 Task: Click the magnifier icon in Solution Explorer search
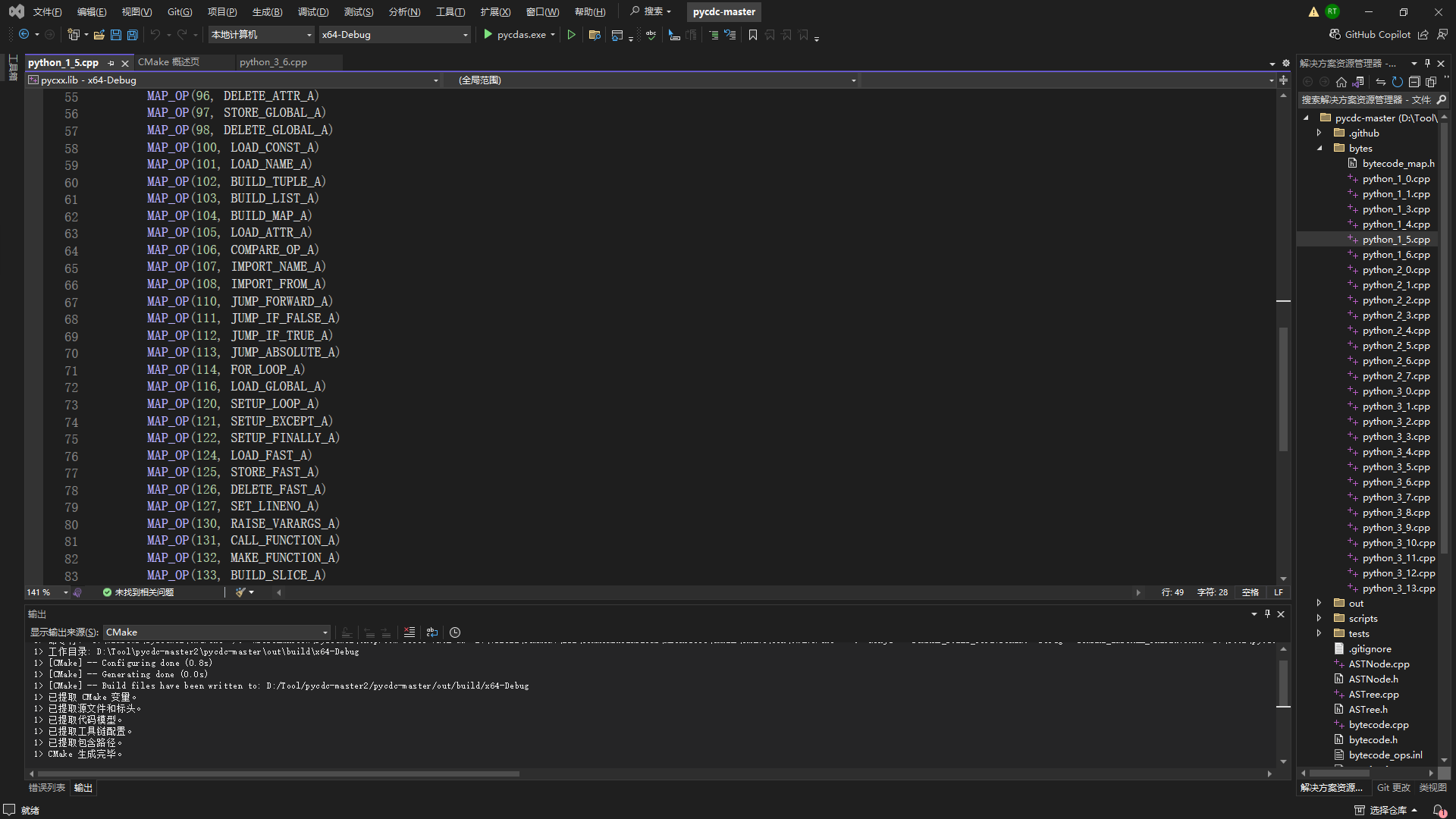point(1442,99)
